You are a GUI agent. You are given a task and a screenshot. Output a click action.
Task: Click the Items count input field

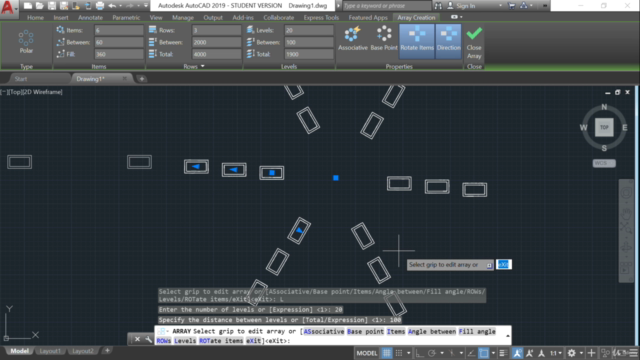click(x=119, y=30)
